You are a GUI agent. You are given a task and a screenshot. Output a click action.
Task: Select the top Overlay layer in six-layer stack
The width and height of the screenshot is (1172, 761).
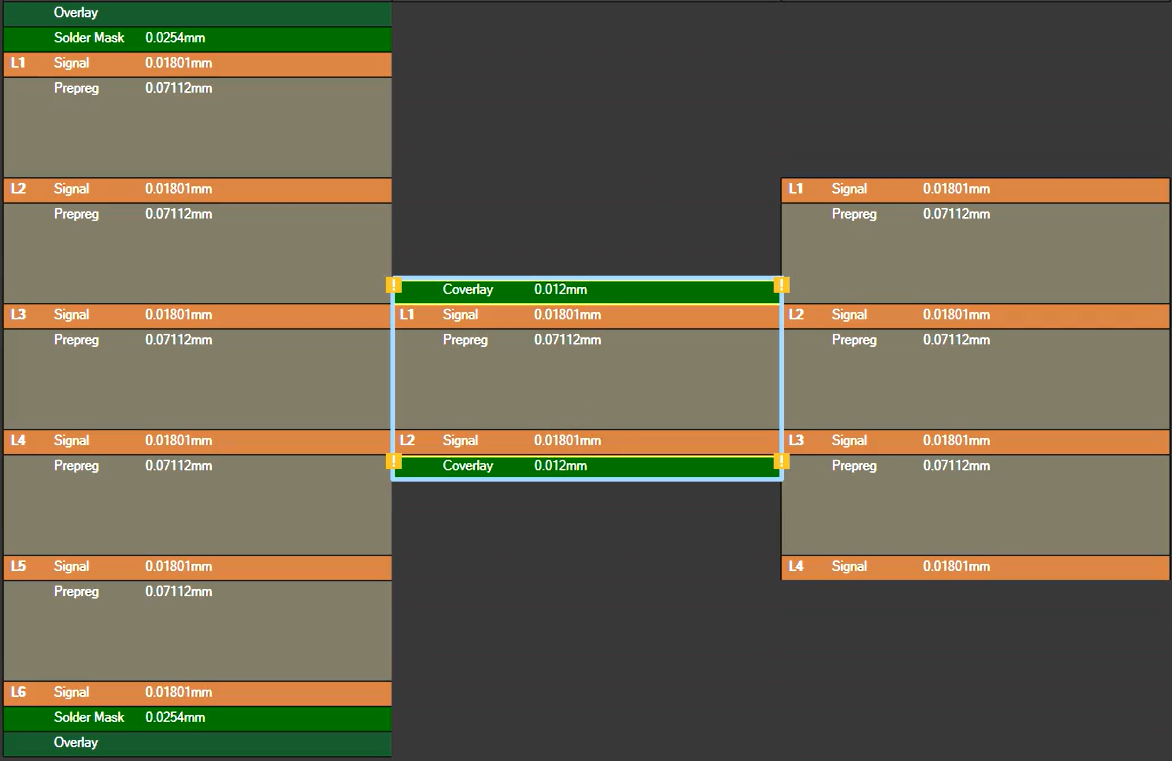coord(197,13)
